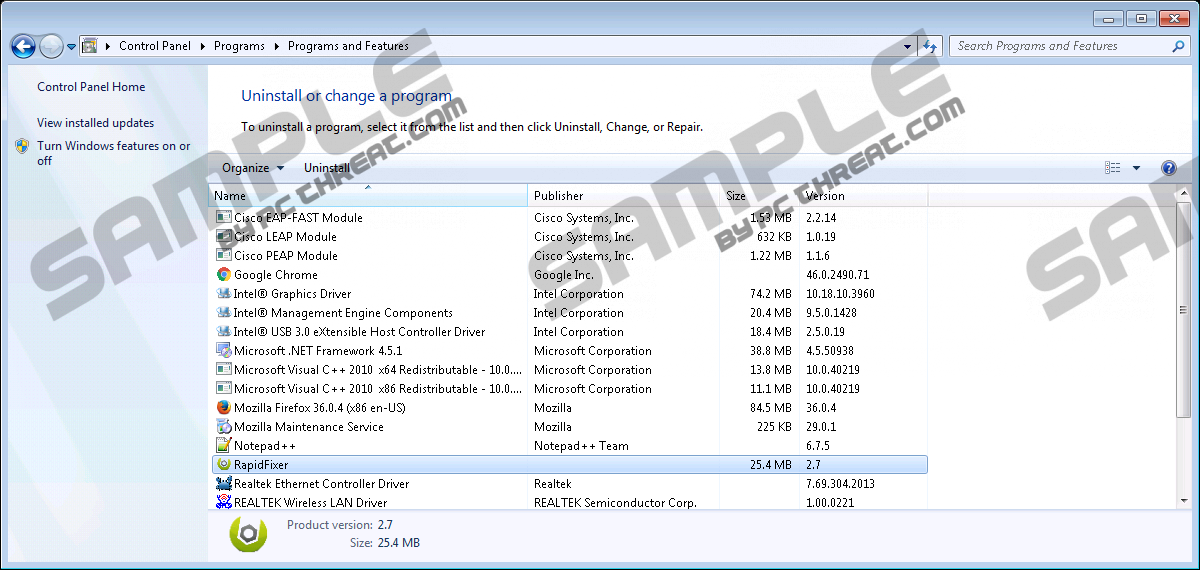Viewport: 1200px width, 570px height.
Task: Click the Search Programs and Features box
Action: pyautogui.click(x=1060, y=46)
